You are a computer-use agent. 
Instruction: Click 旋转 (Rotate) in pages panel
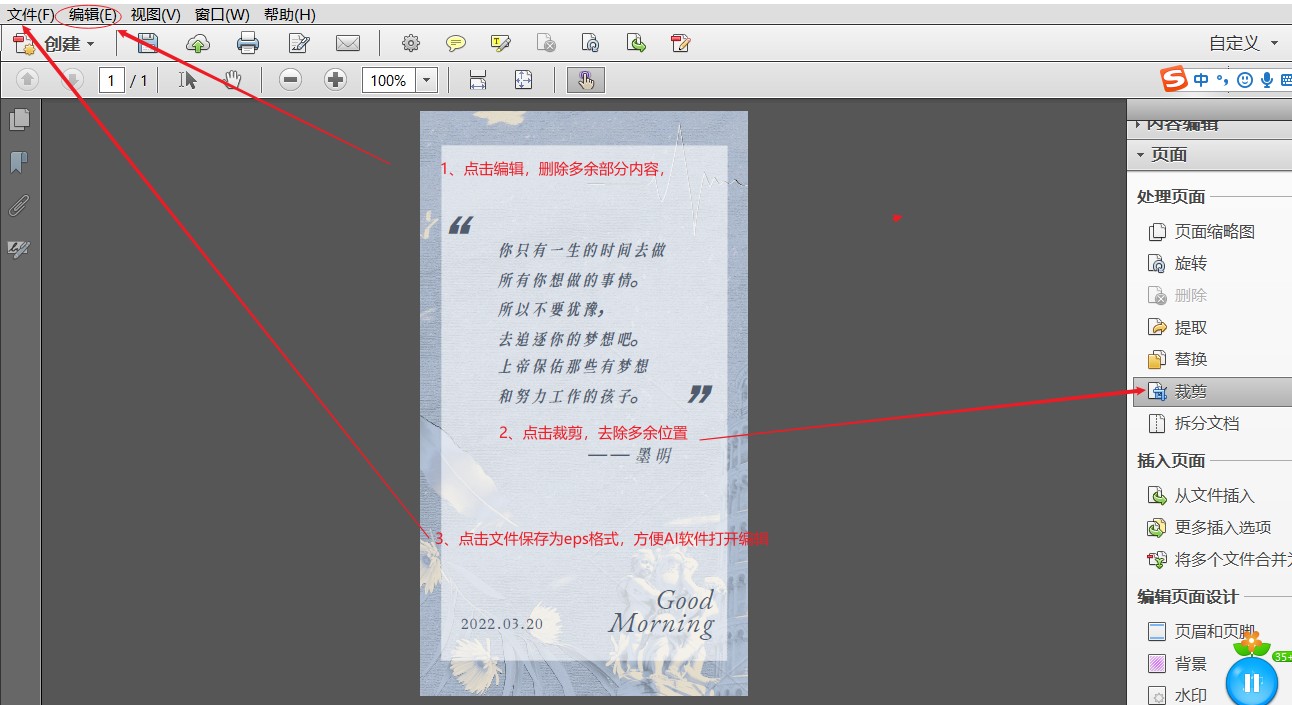coord(1190,263)
